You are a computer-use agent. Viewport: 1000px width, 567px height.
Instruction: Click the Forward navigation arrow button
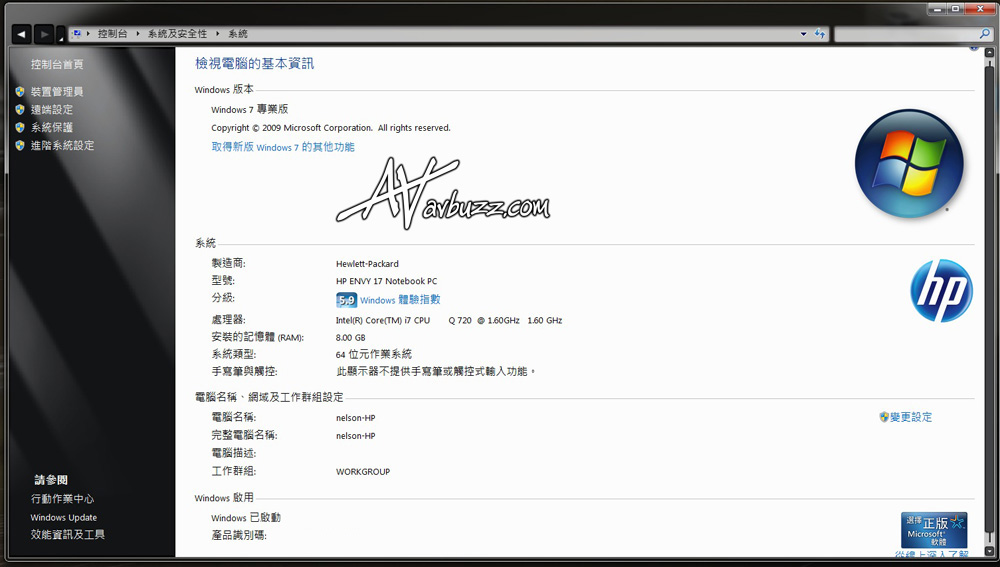(44, 34)
